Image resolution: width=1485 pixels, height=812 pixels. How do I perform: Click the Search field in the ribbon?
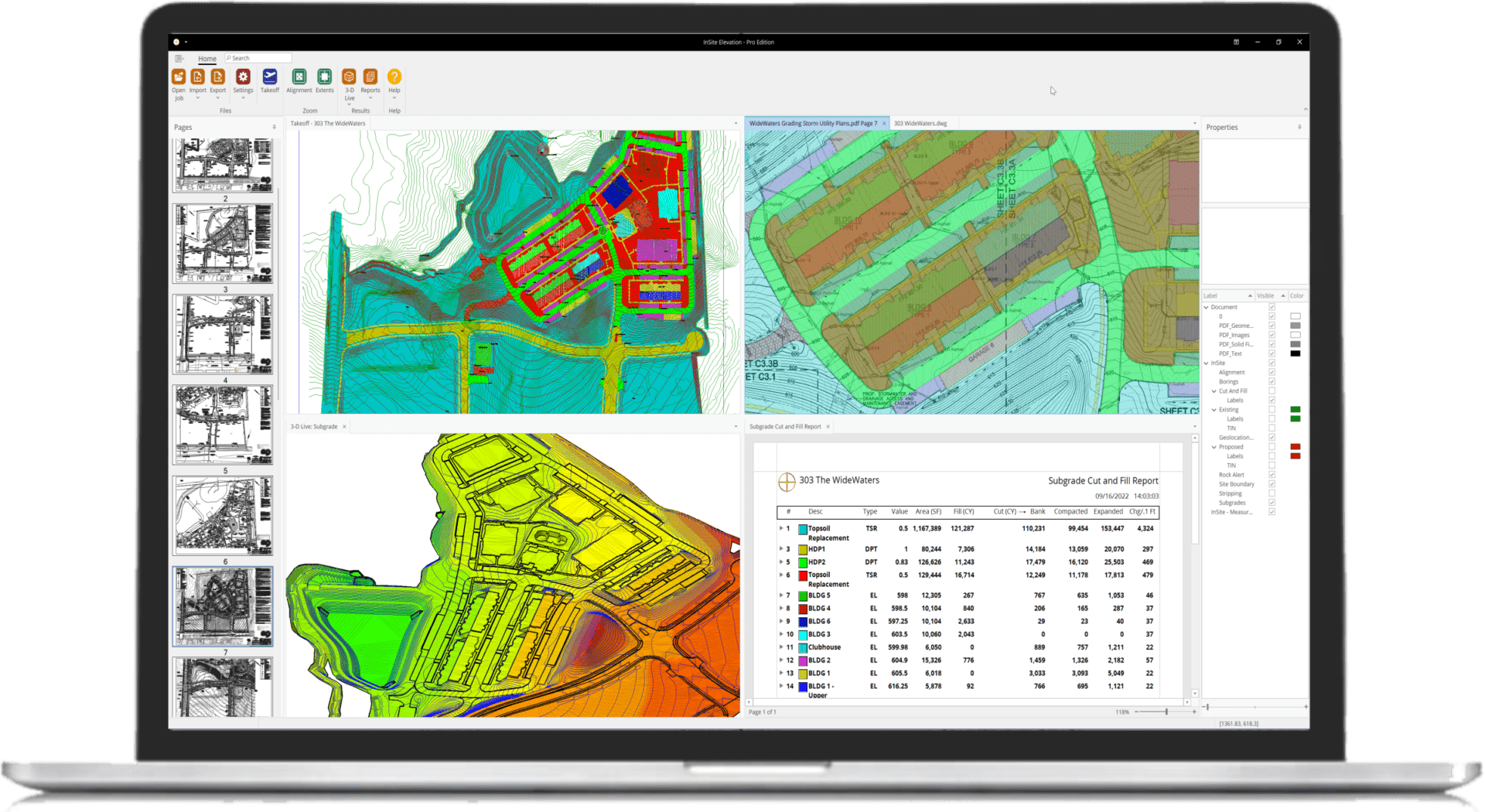tap(258, 58)
